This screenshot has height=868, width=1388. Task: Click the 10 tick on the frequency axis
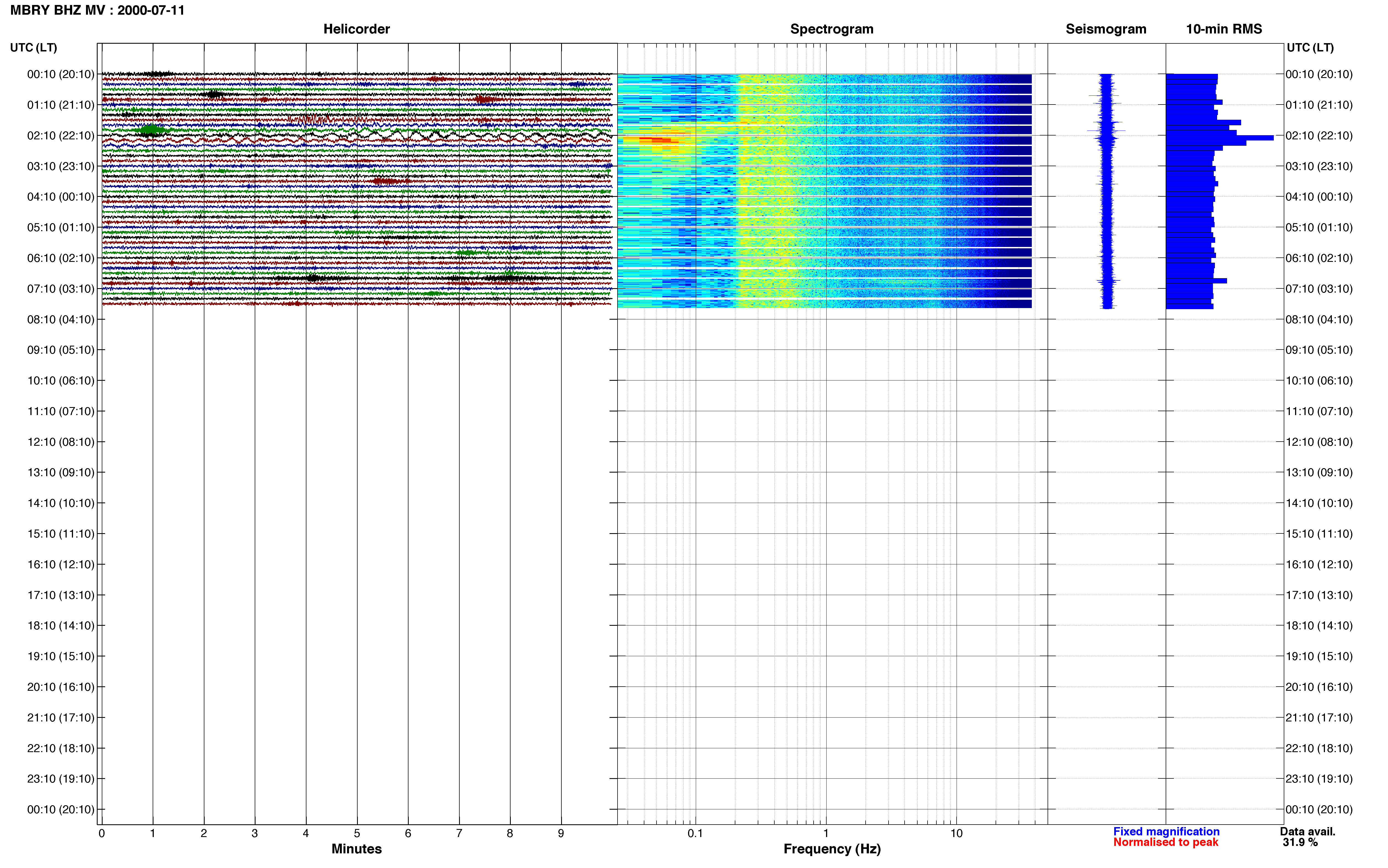tap(956, 833)
